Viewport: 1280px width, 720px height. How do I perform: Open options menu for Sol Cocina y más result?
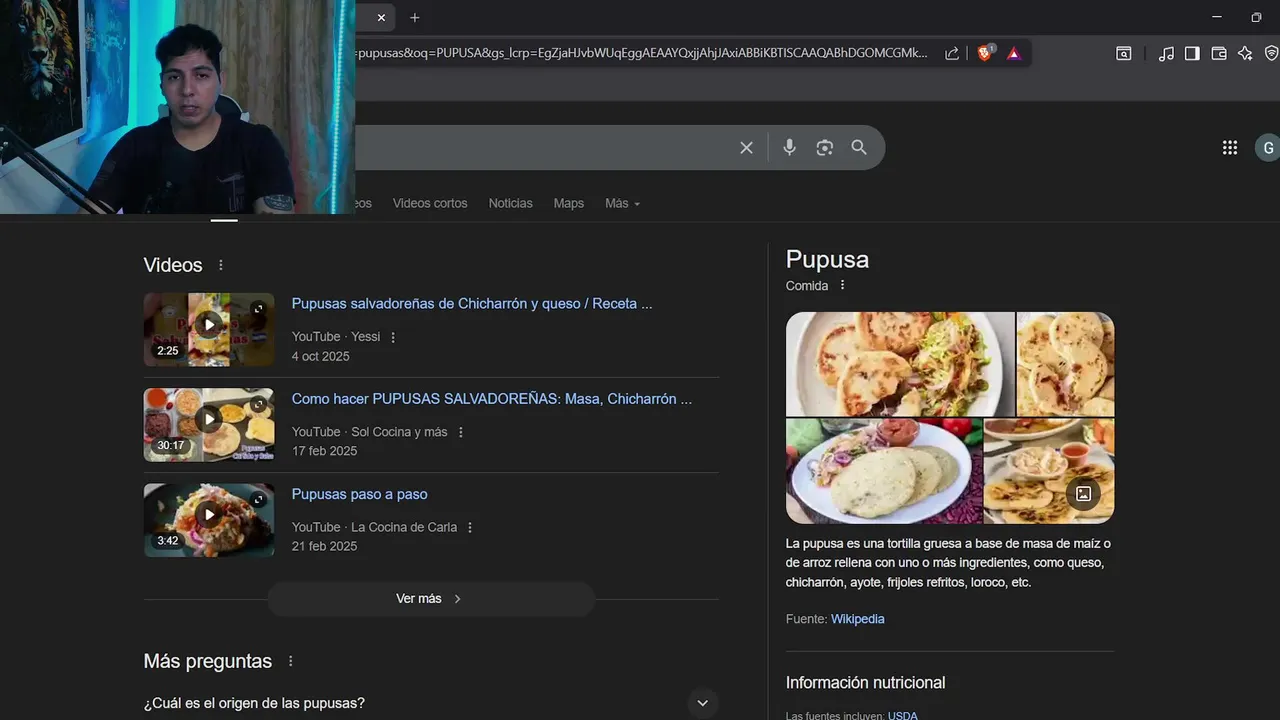tap(461, 432)
